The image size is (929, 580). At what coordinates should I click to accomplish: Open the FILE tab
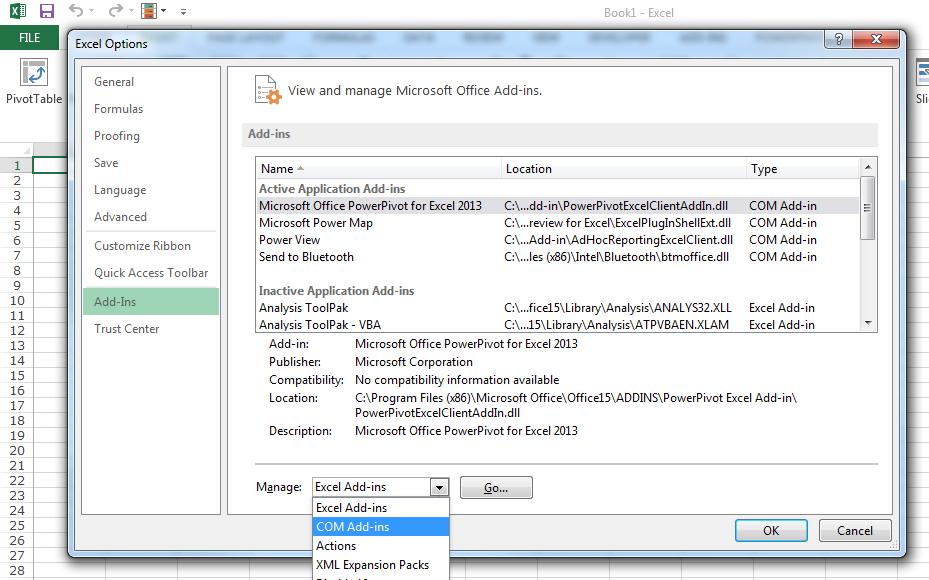click(x=29, y=38)
